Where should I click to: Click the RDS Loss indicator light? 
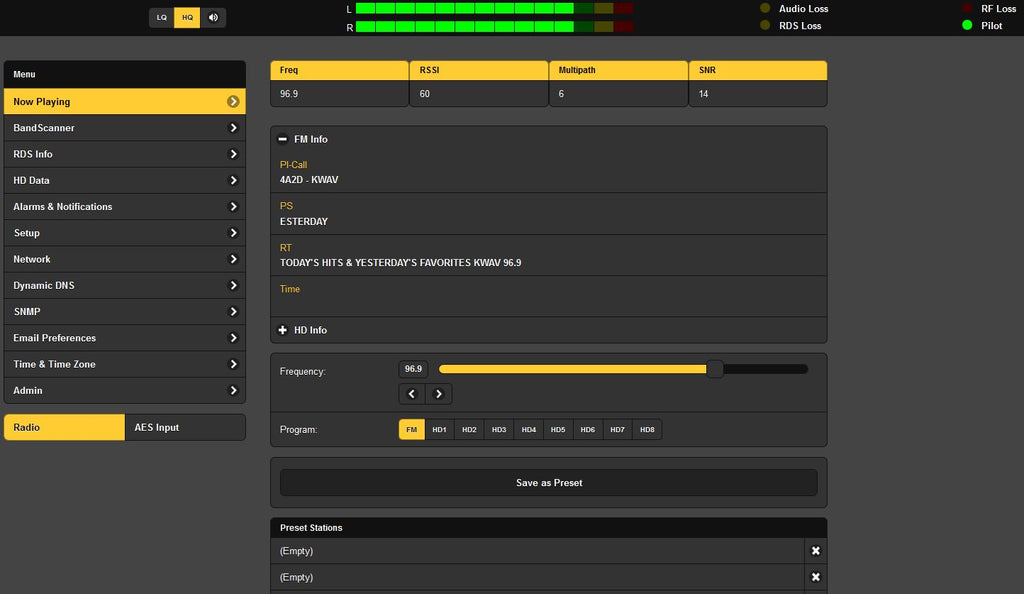pyautogui.click(x=765, y=25)
